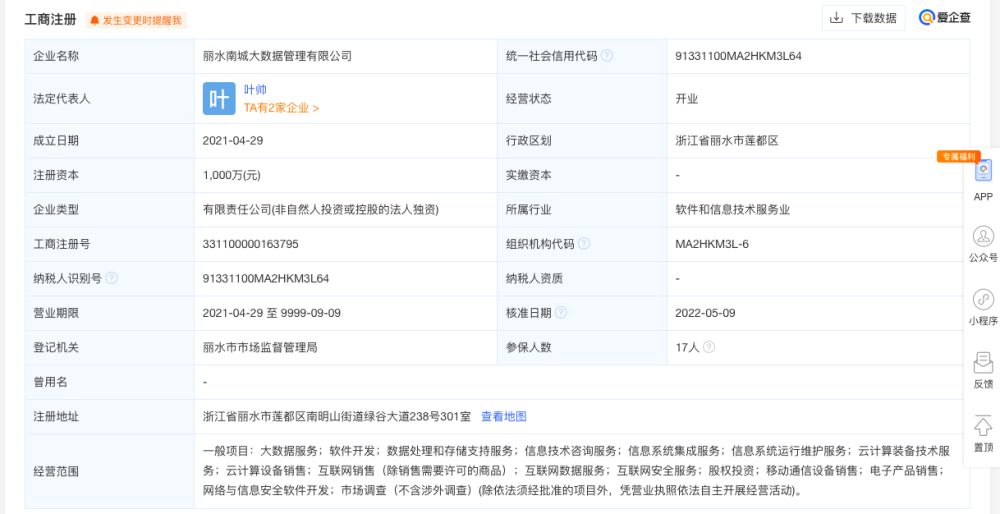The height and width of the screenshot is (514, 1000).
Task: Select taxpayer ID value beside 纳税人识别号
Action: (x=266, y=278)
